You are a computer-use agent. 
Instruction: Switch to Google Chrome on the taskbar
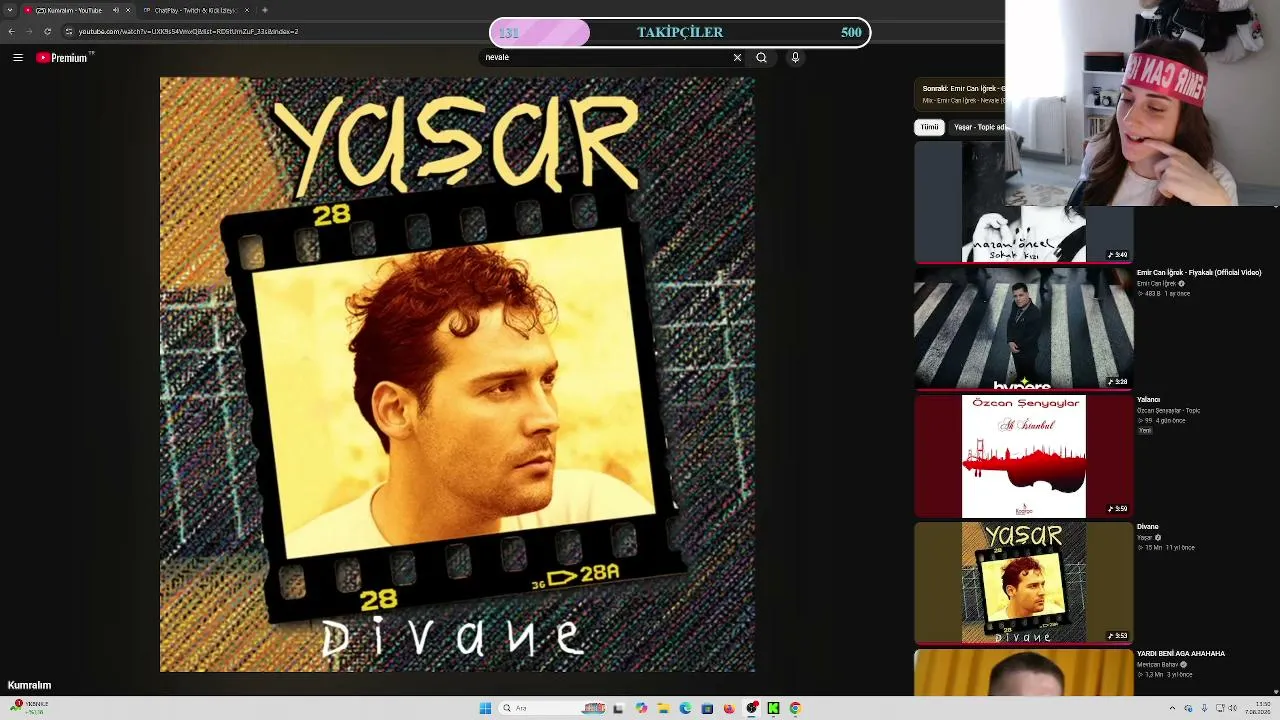pos(795,708)
